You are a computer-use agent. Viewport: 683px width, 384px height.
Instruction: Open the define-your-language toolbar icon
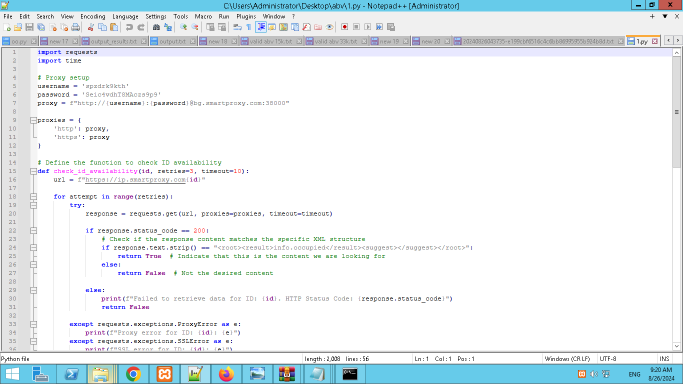click(x=272, y=27)
